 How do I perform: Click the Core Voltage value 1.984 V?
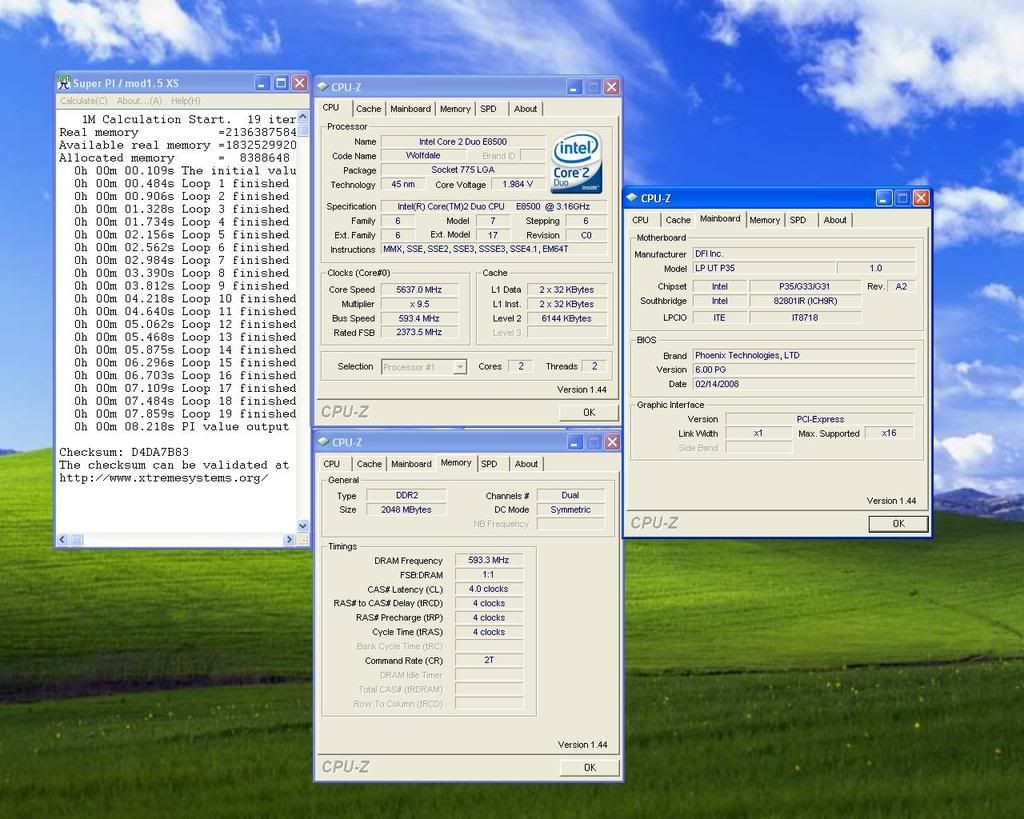coord(517,184)
